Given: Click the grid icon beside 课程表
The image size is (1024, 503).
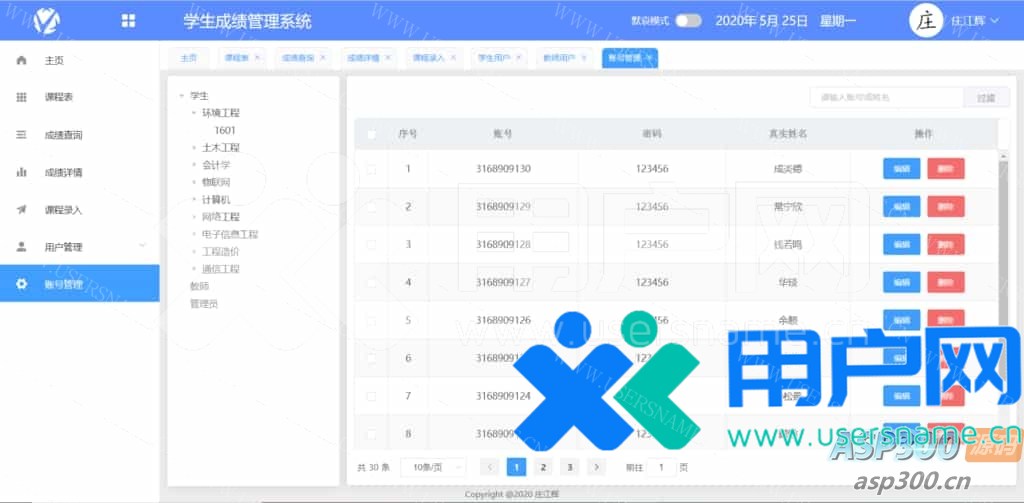Looking at the screenshot, I should (21, 97).
